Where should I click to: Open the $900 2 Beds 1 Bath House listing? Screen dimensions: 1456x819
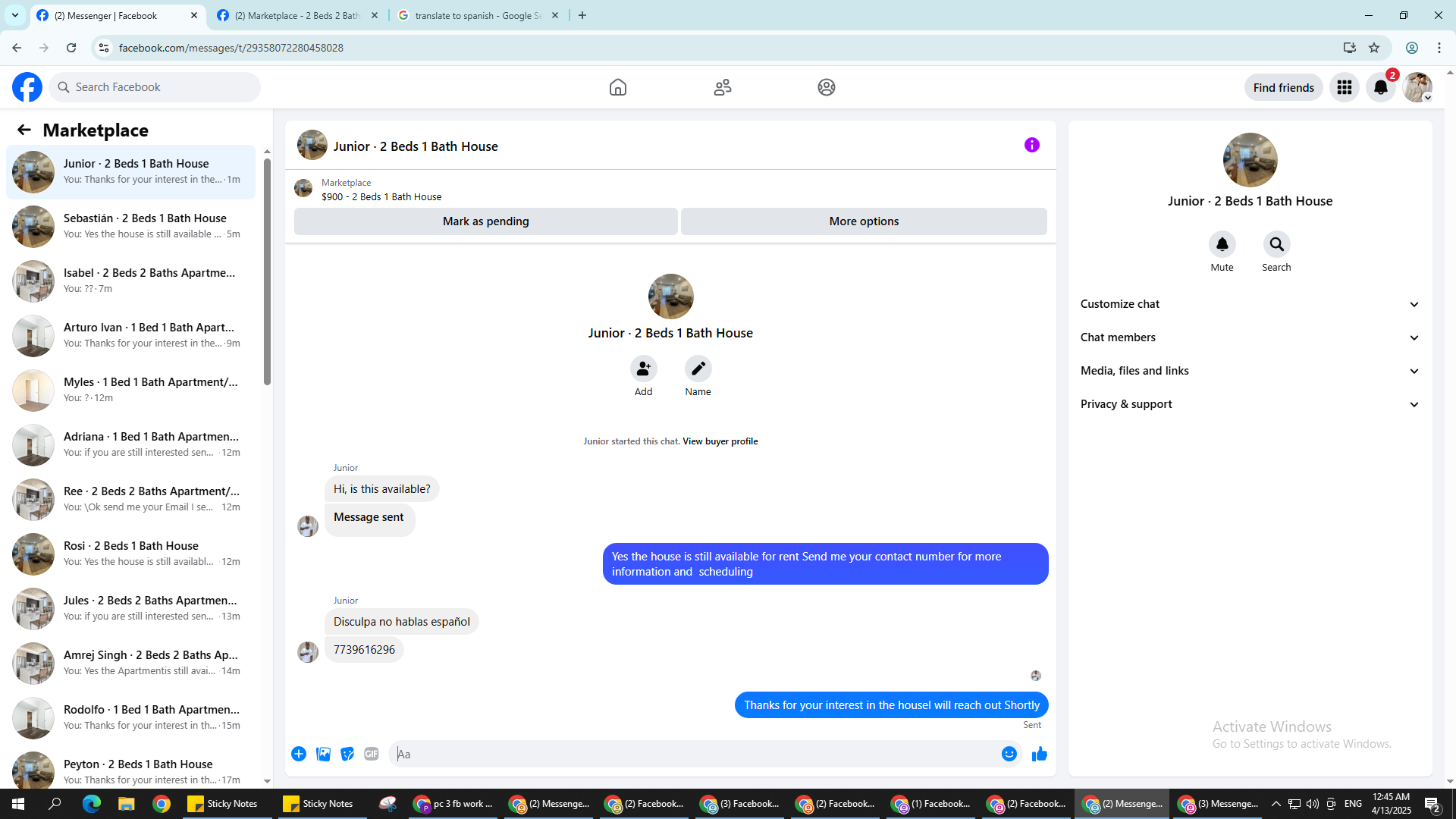pyautogui.click(x=381, y=196)
